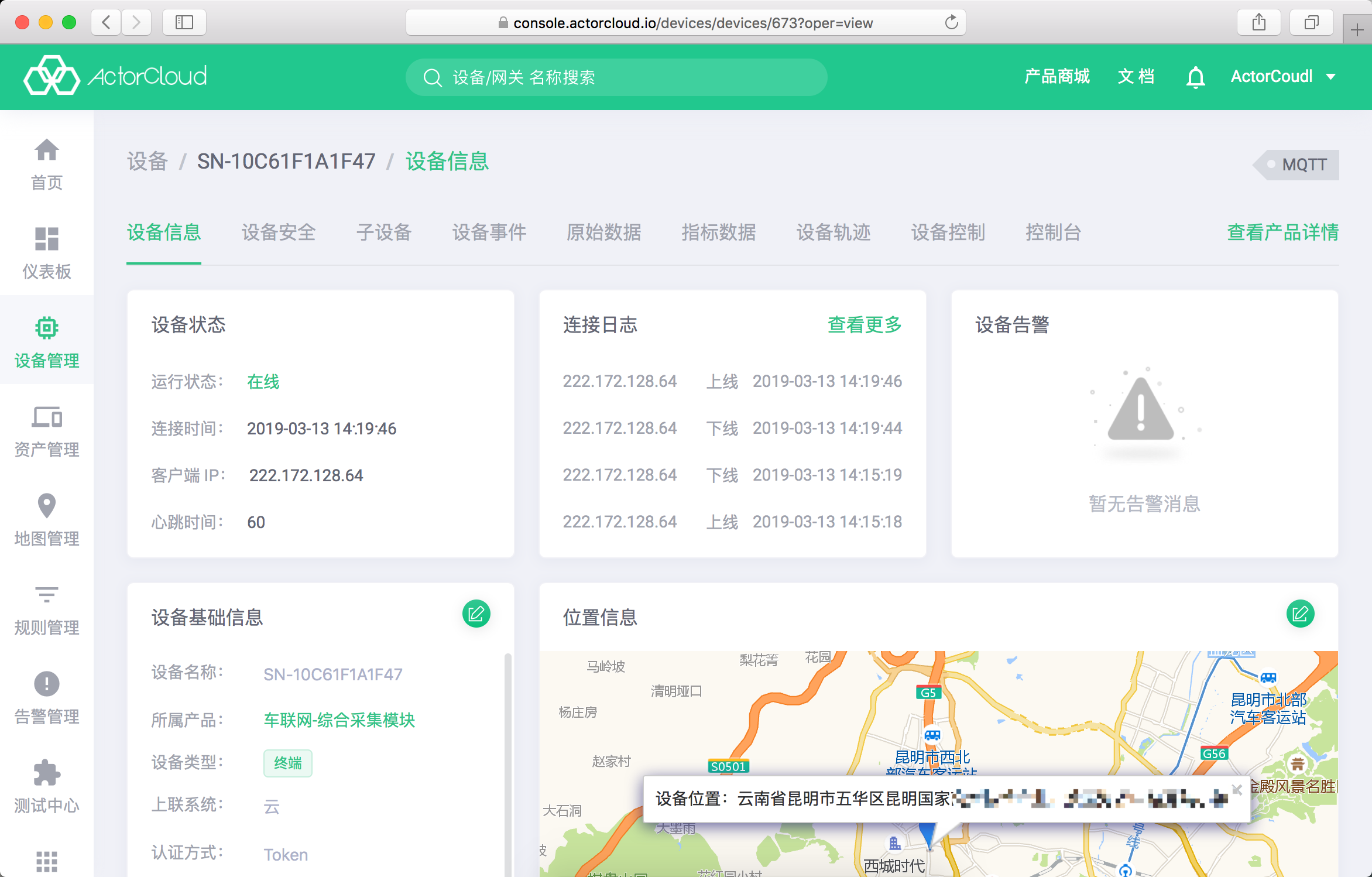The width and height of the screenshot is (1372, 877).
Task: Go forward with Safari forward arrow
Action: (x=136, y=23)
